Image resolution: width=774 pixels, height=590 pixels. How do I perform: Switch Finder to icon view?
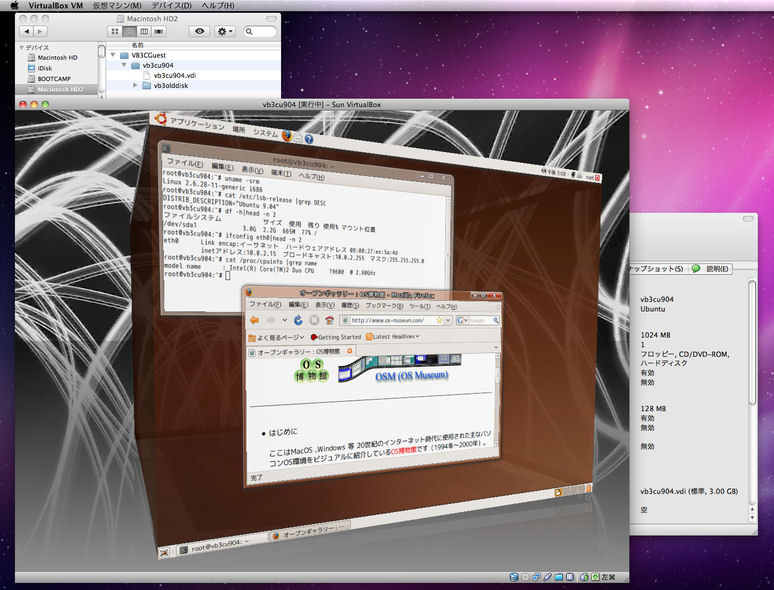pos(115,31)
